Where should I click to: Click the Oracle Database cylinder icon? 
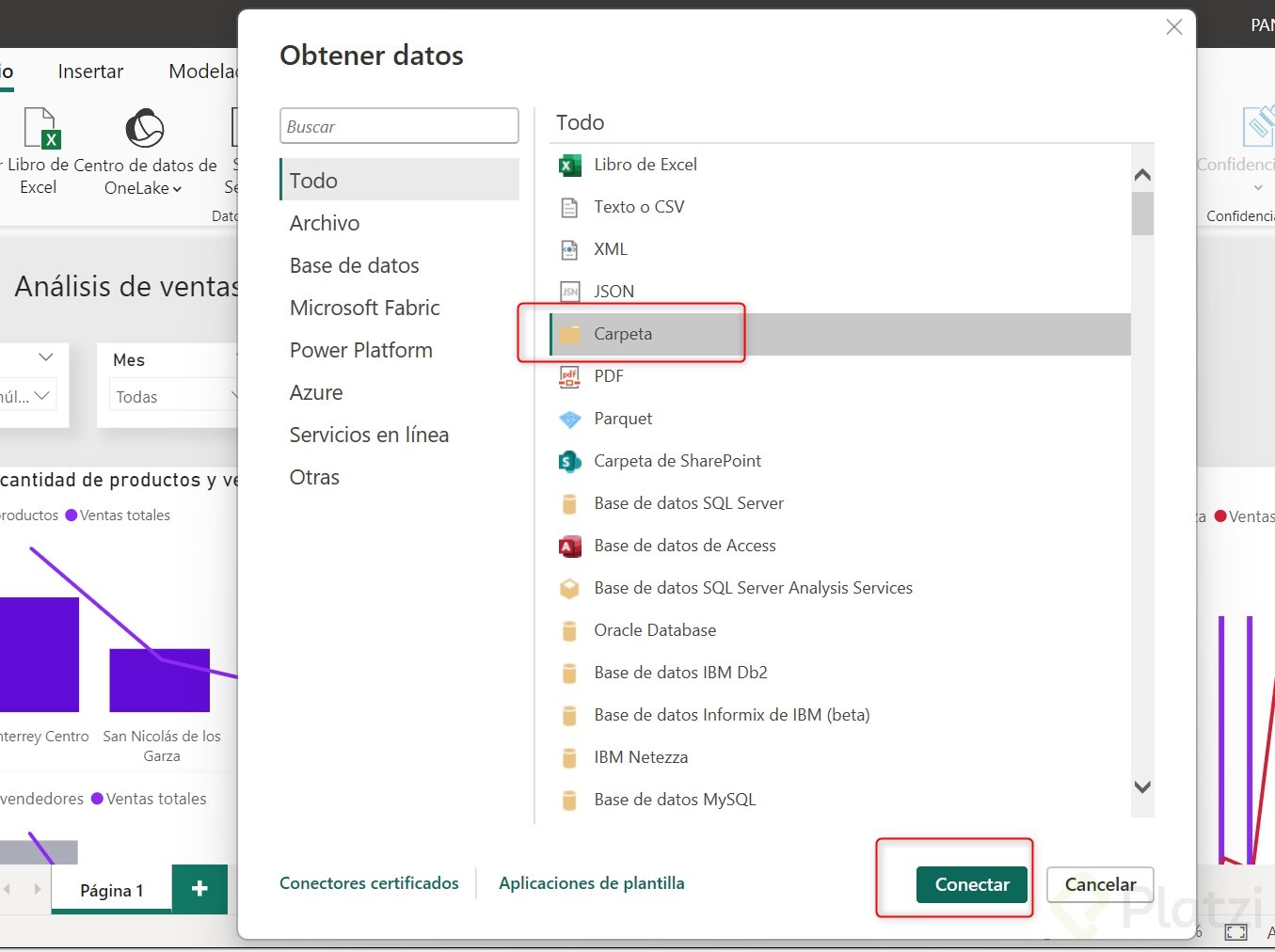click(569, 631)
